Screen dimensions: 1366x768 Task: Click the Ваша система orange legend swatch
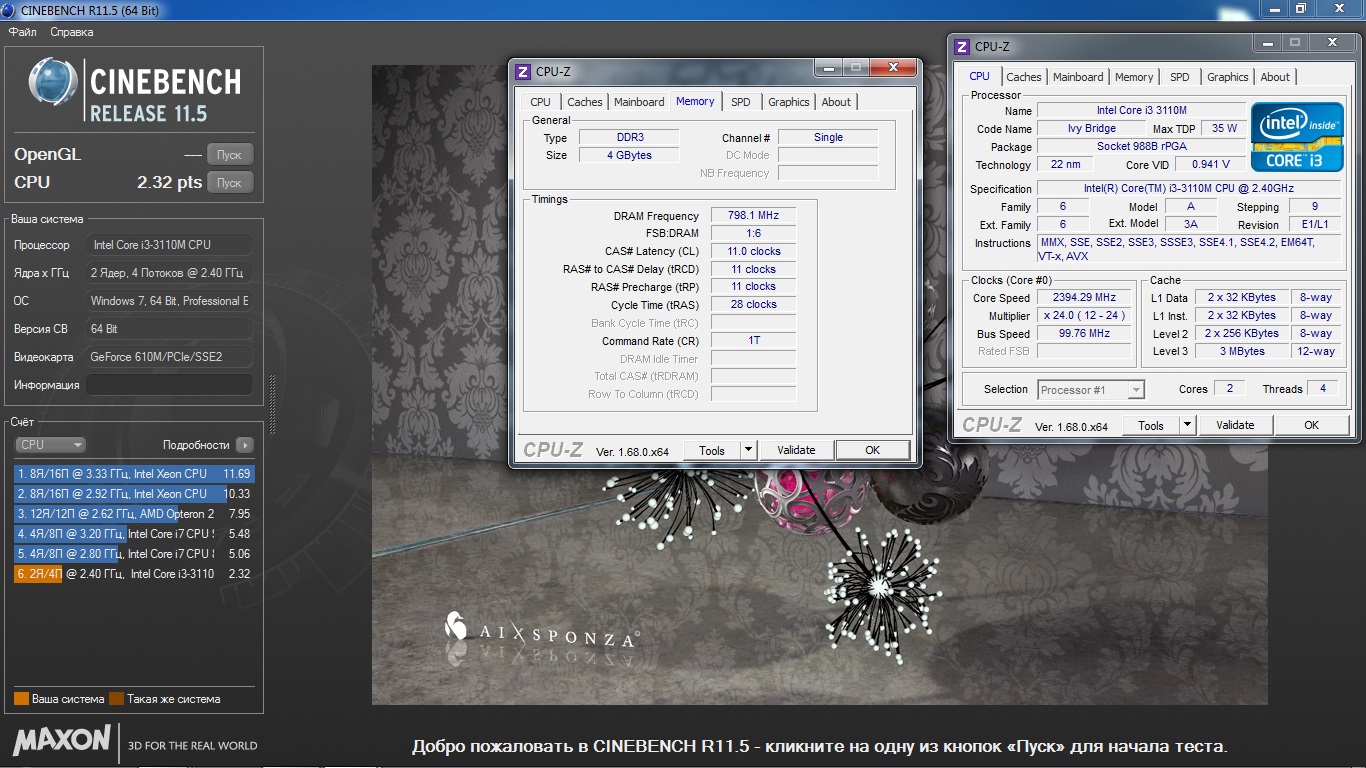click(21, 699)
